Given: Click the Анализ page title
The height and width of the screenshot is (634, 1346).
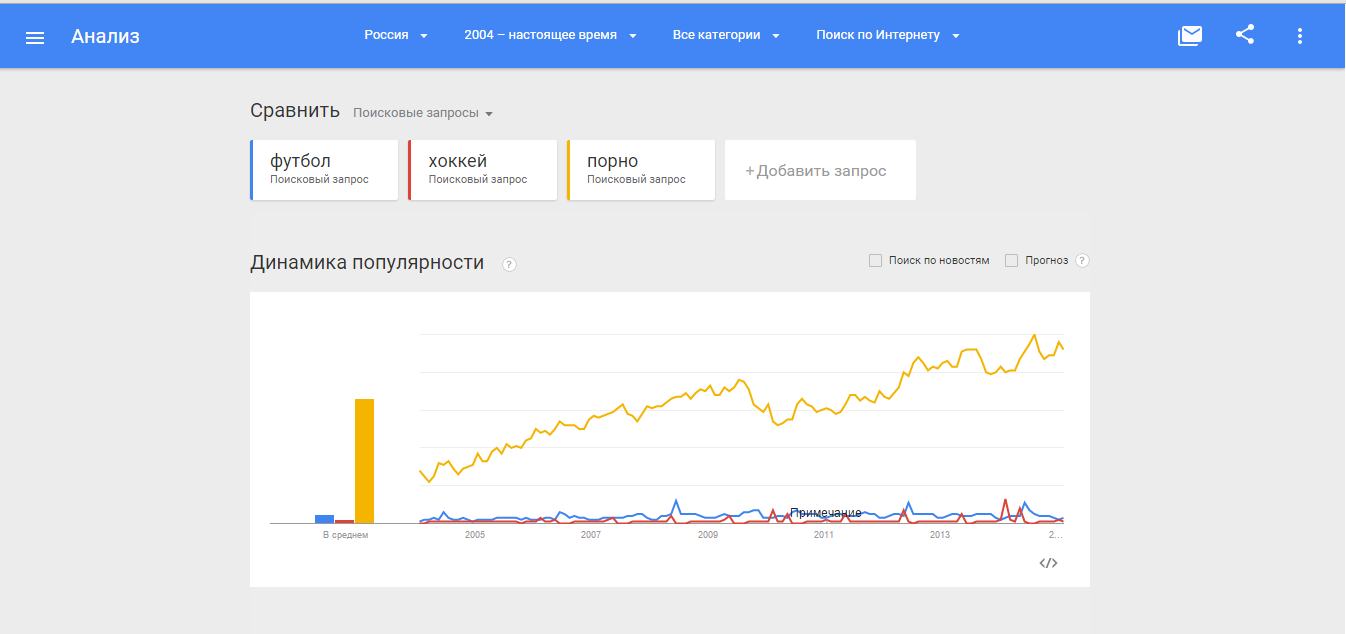Looking at the screenshot, I should tap(105, 37).
